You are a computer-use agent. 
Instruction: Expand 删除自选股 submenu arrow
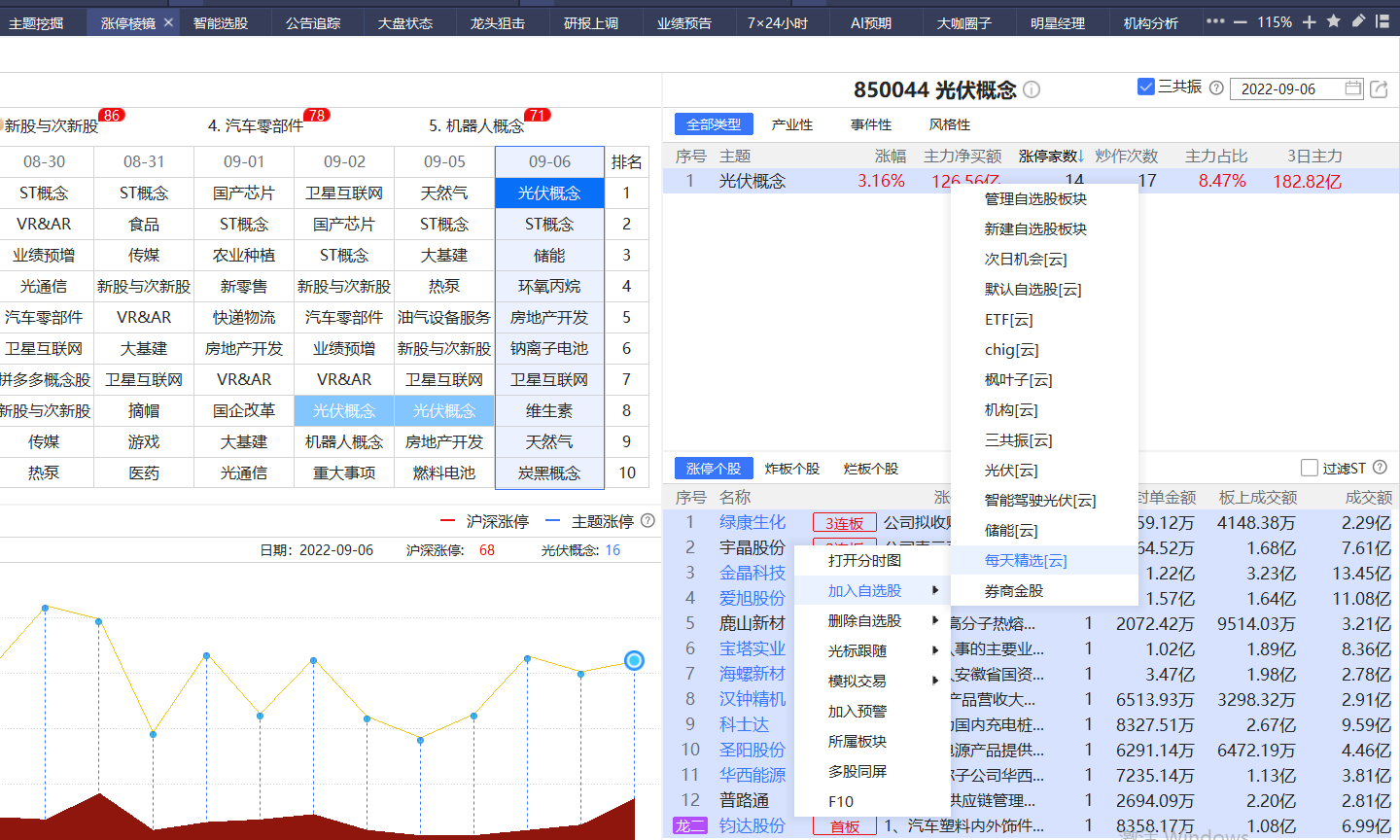pyautogui.click(x=935, y=620)
